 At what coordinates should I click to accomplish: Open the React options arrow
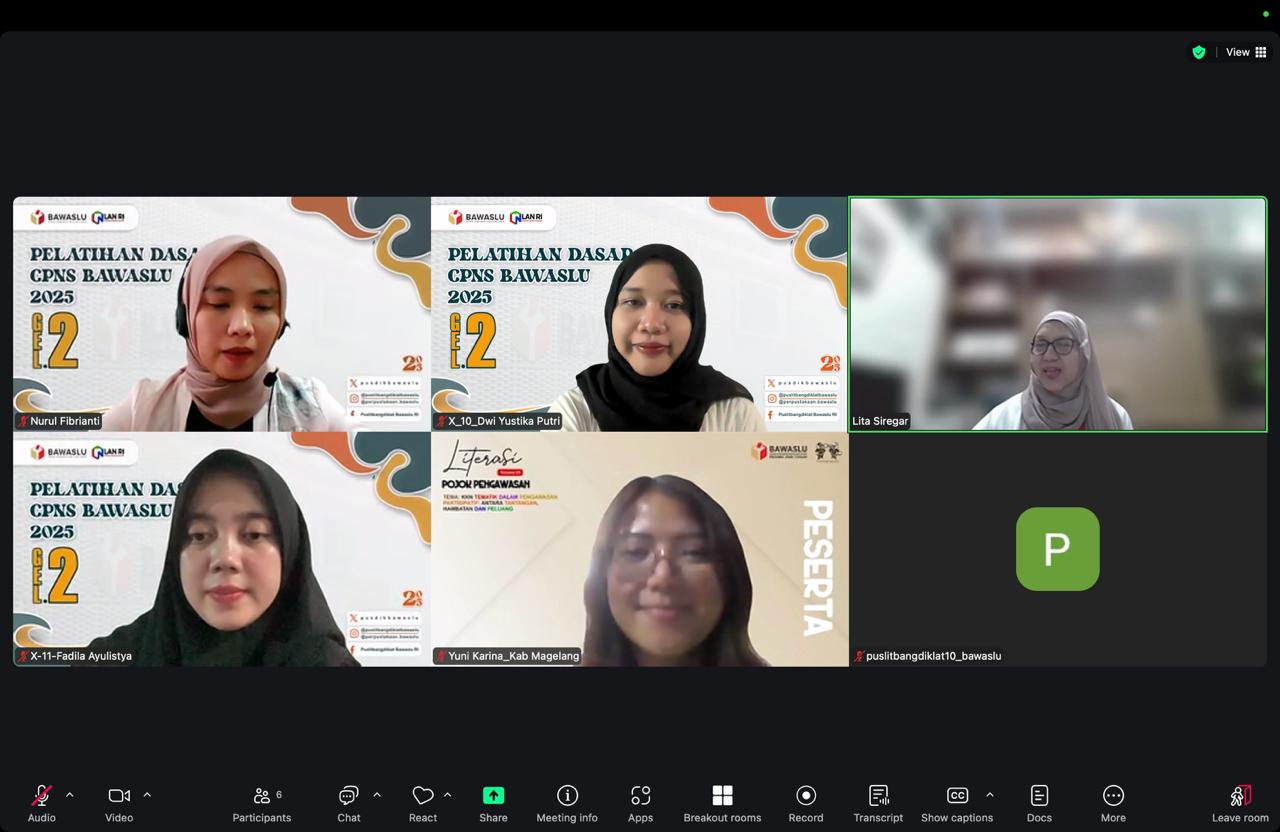click(x=447, y=795)
